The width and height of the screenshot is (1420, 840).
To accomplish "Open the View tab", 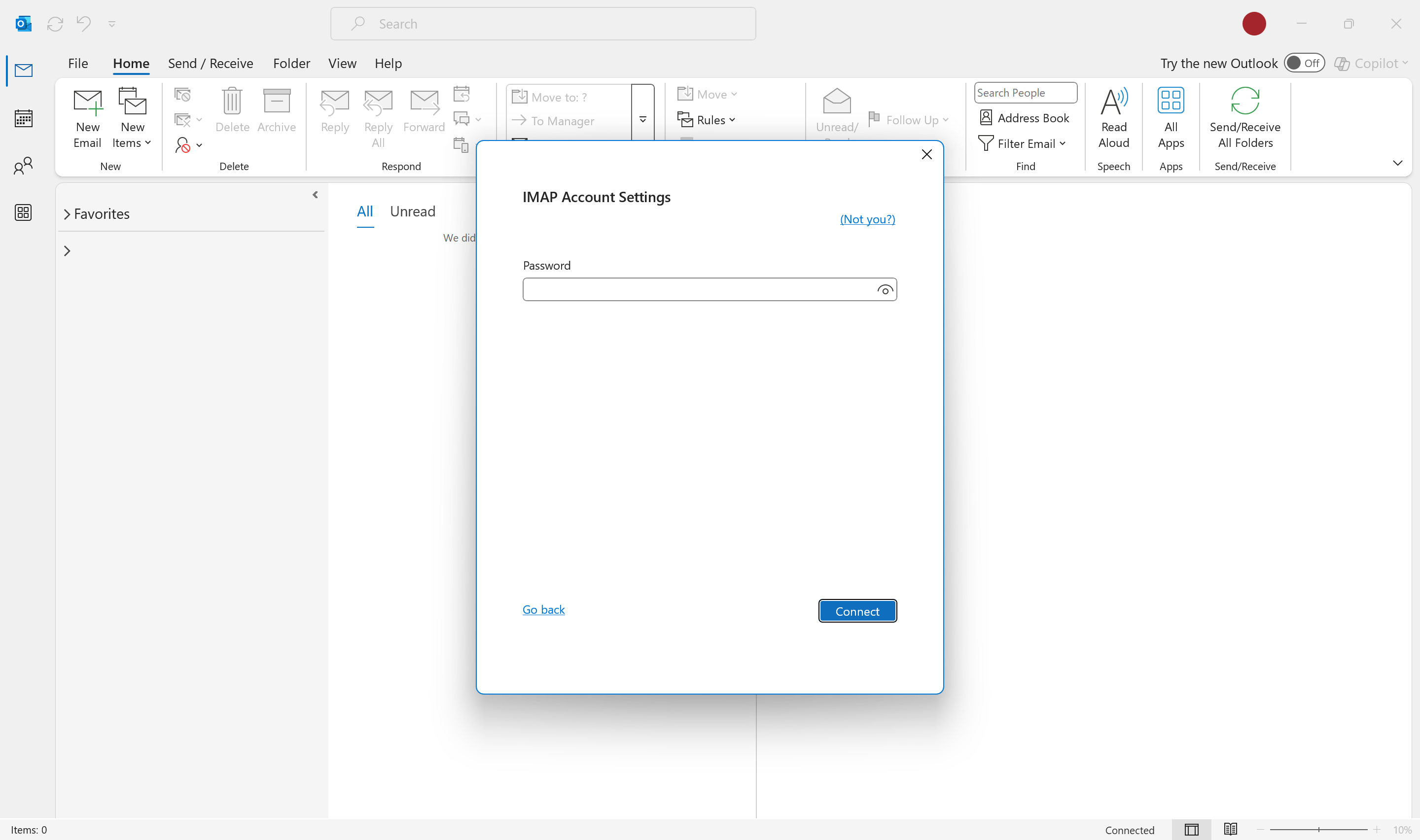I will click(342, 64).
